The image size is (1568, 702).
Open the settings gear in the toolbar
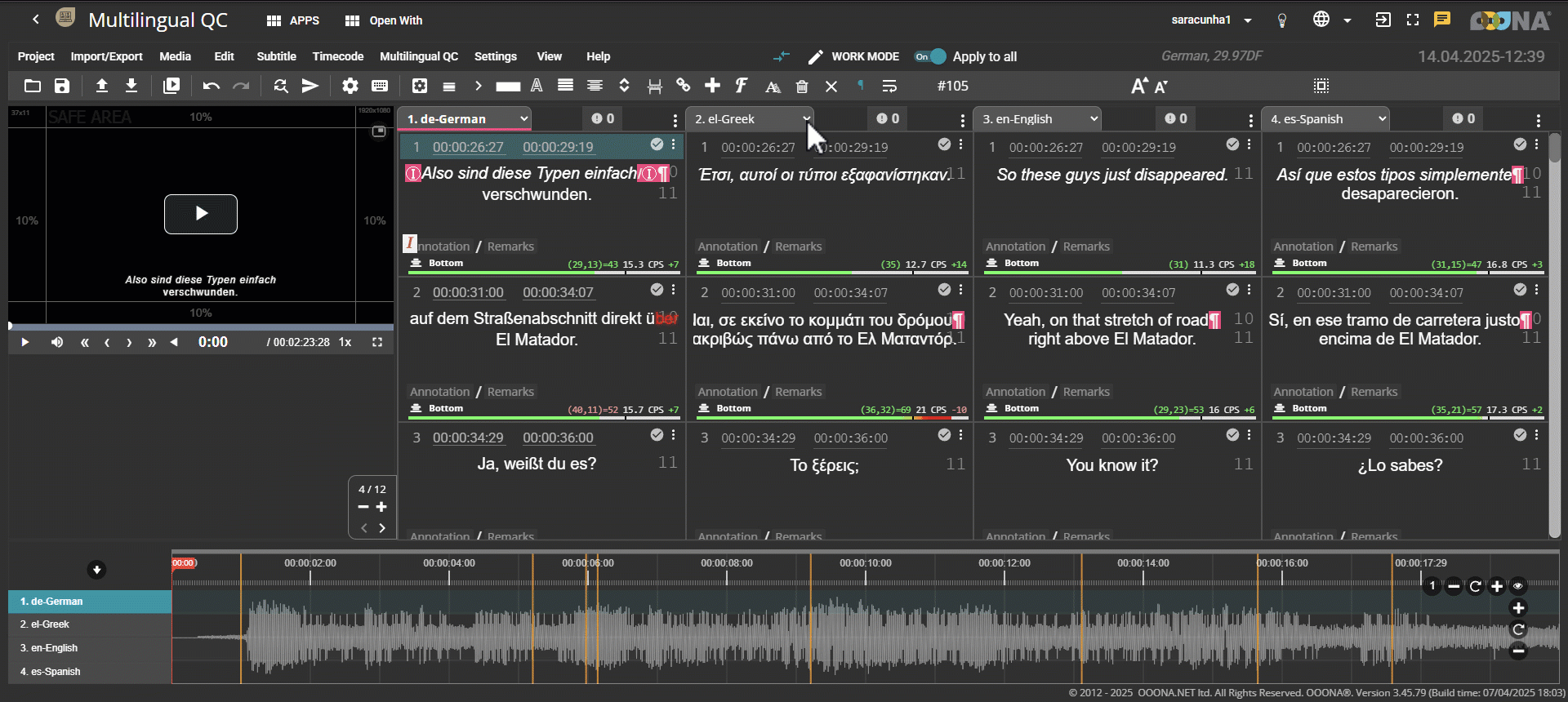pos(350,86)
